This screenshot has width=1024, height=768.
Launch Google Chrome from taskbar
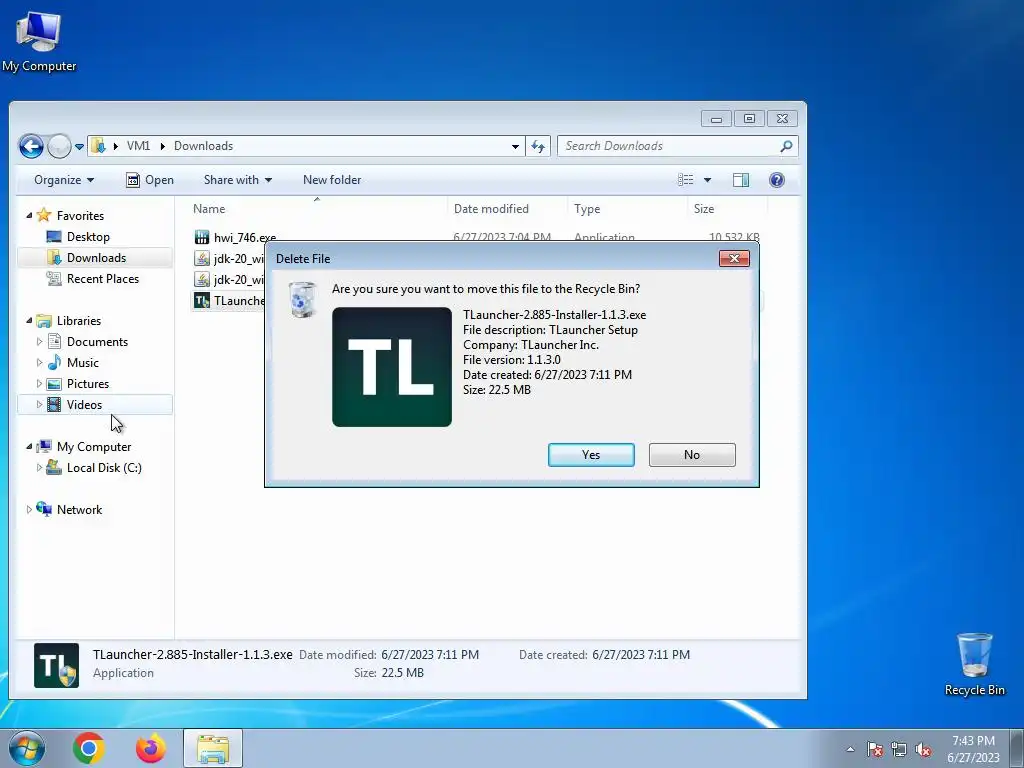click(x=89, y=748)
